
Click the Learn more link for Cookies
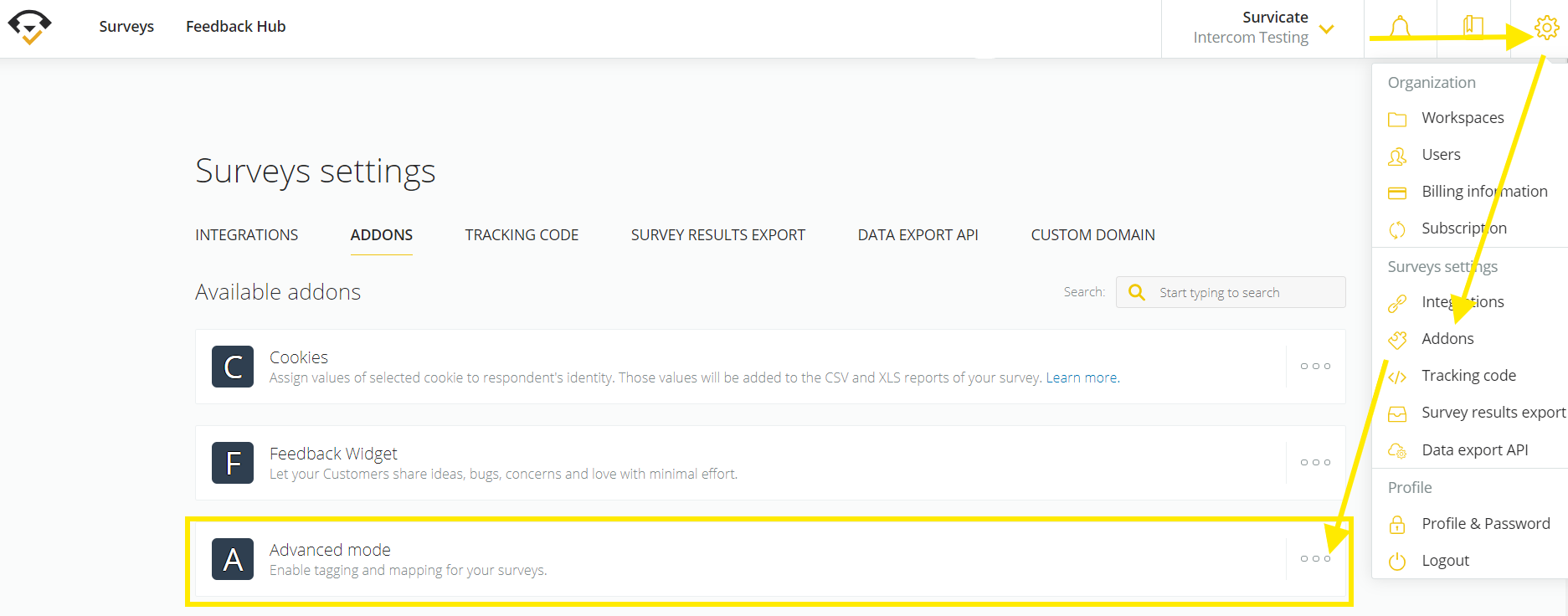tap(1082, 377)
